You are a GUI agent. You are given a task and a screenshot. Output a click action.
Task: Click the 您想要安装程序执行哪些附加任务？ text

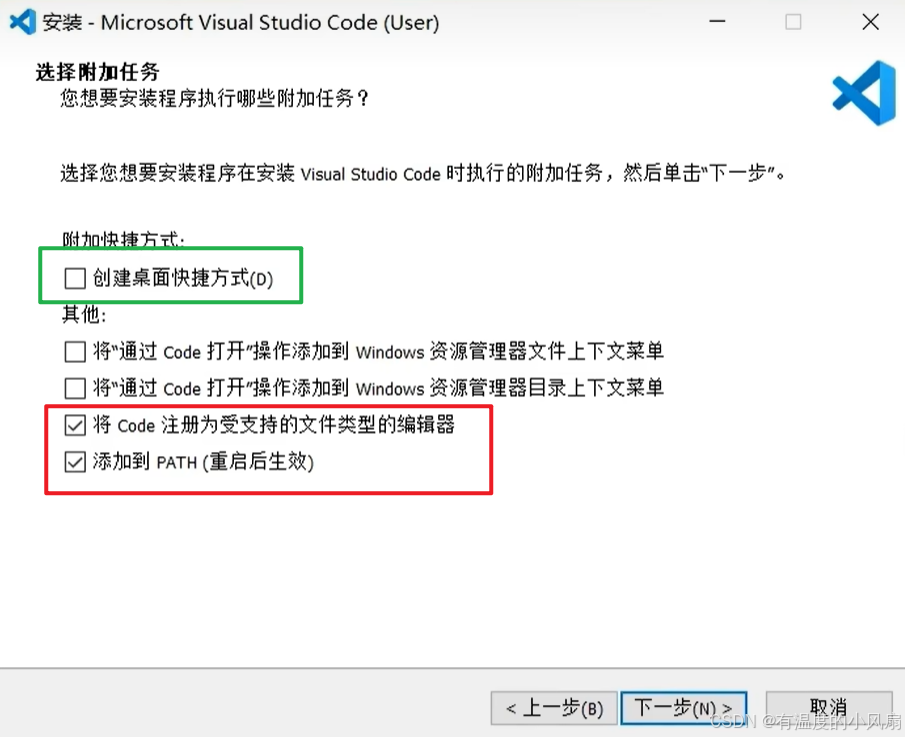point(214,99)
